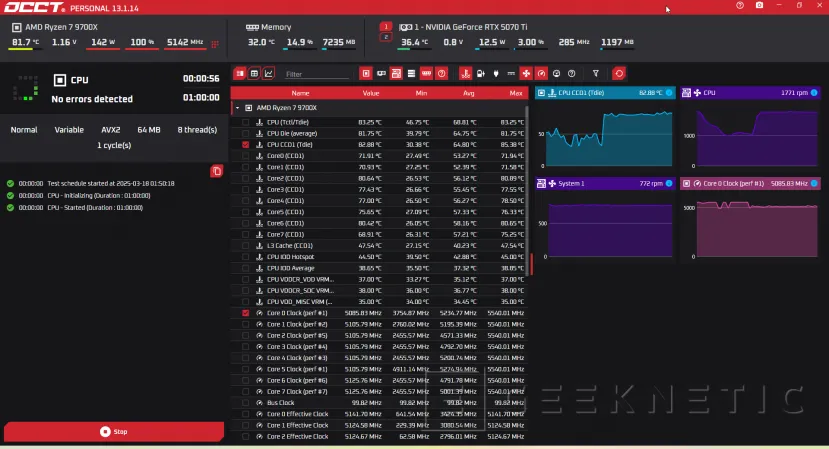Click the 64 MB data size label
This screenshot has width=829, height=449.
(x=149, y=130)
